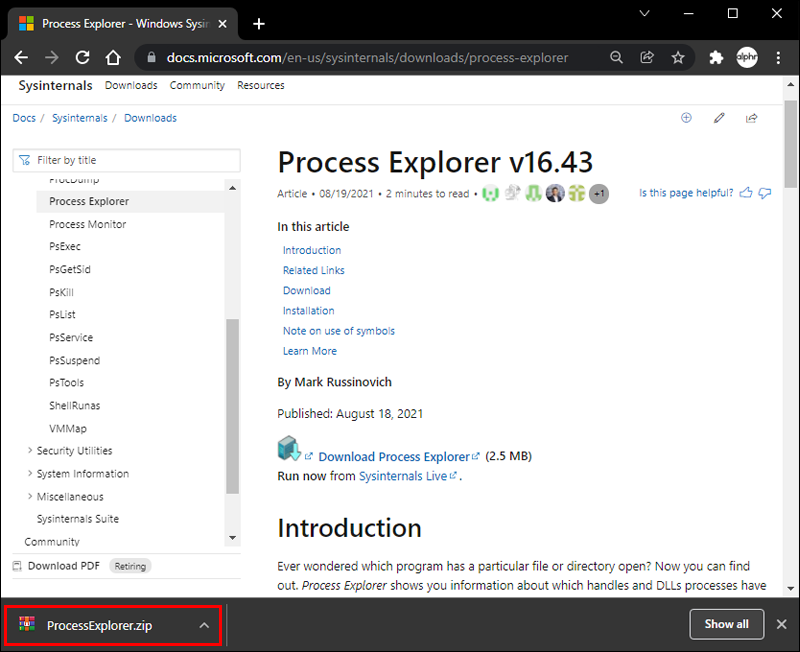Close the downloads bar with the X

tap(782, 624)
